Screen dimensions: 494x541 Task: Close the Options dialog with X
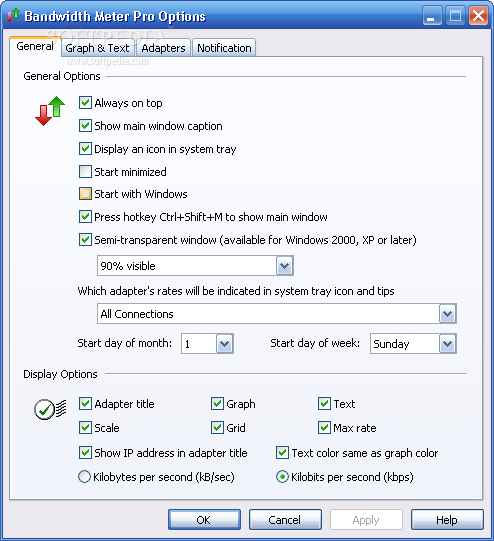(x=478, y=16)
